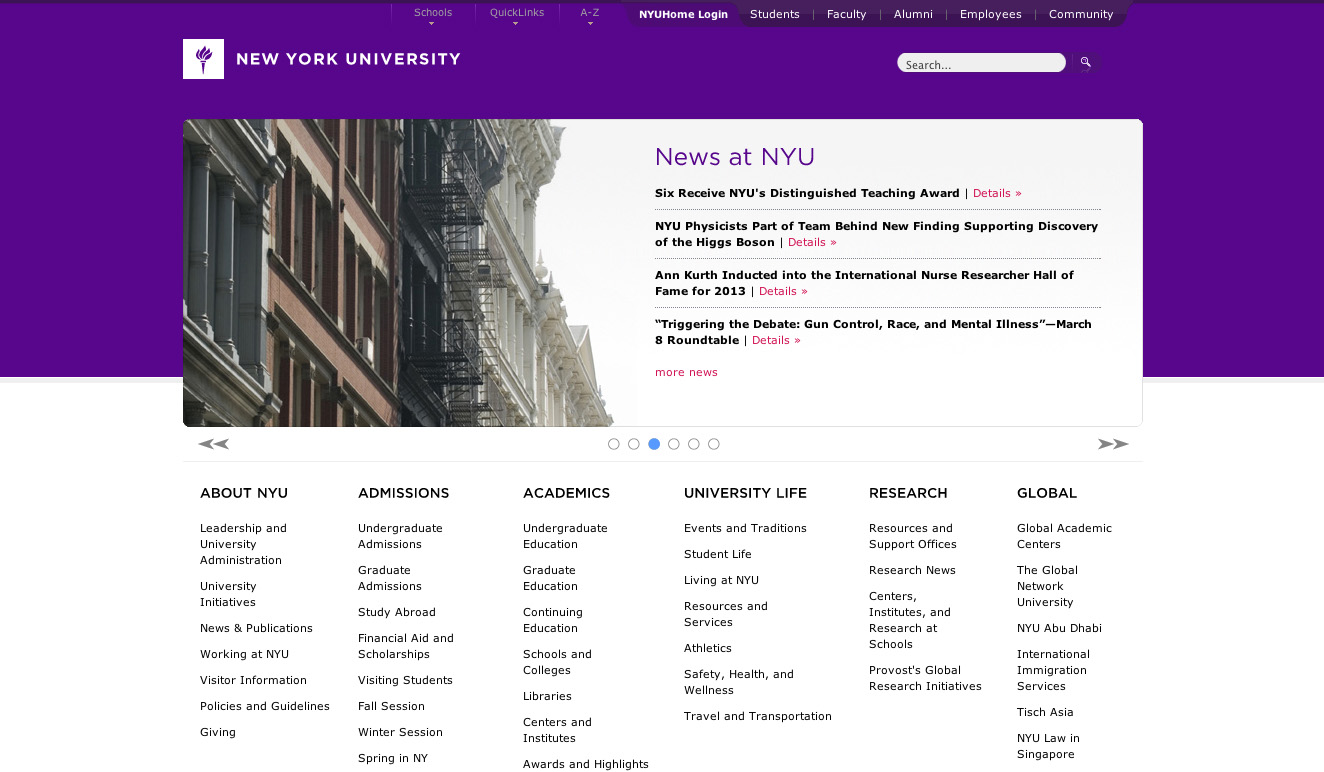Jump to the last carousel slide dot
Screen dimensions: 1324x772
(714, 444)
